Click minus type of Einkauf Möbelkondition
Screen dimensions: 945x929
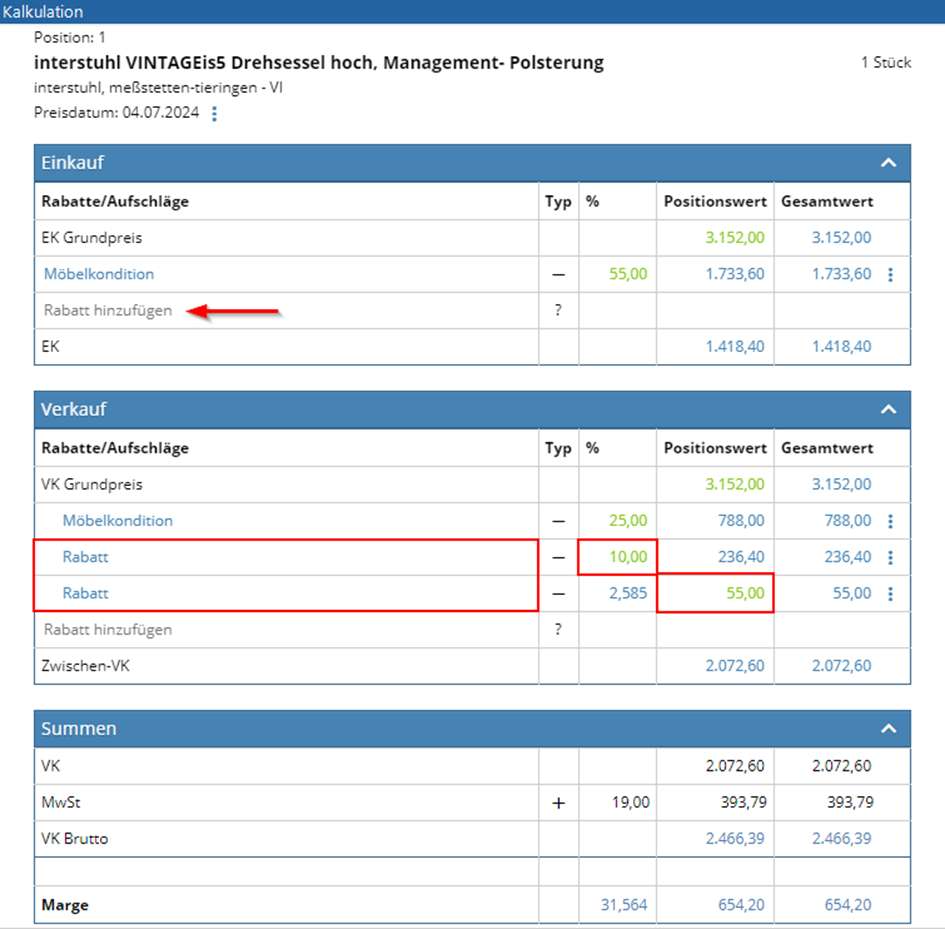click(x=558, y=275)
